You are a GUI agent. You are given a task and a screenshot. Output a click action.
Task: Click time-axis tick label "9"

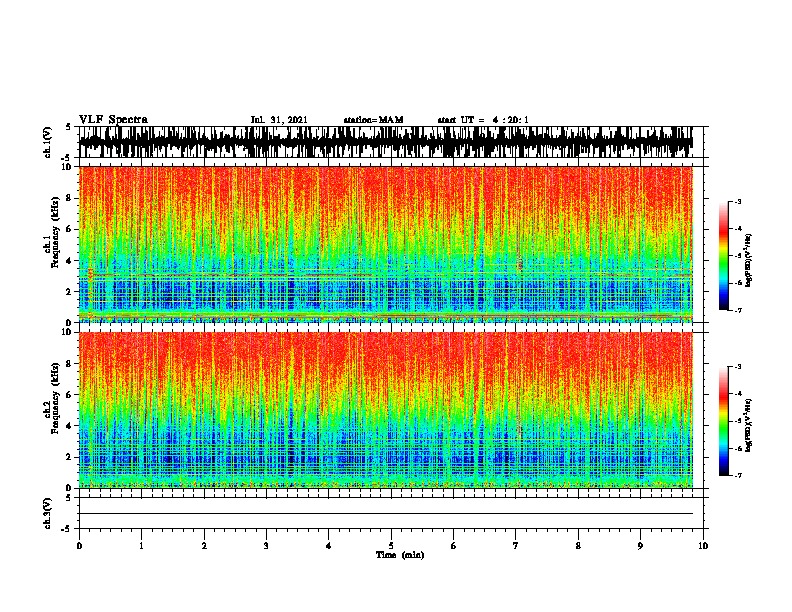640,546
